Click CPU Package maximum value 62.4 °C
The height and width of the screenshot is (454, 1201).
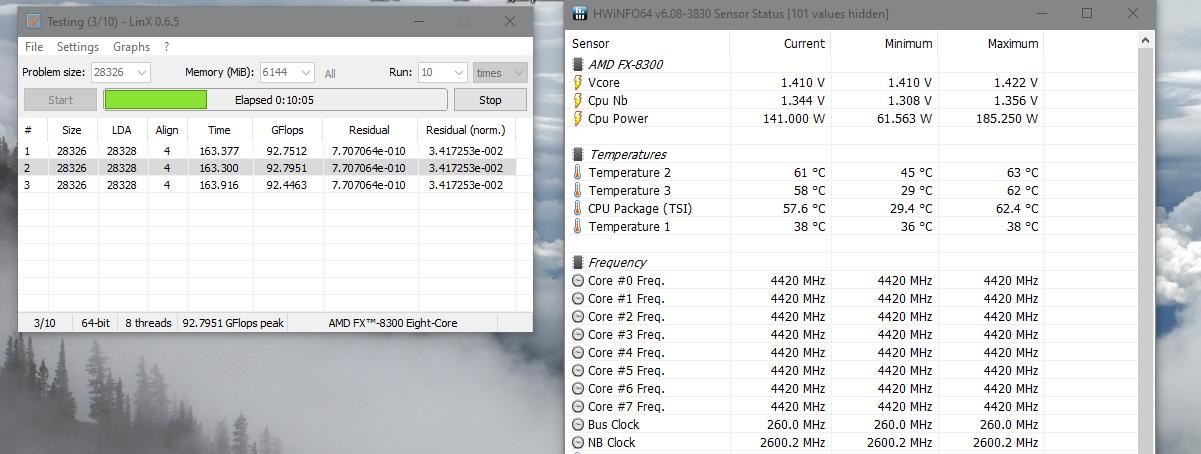click(x=1010, y=208)
